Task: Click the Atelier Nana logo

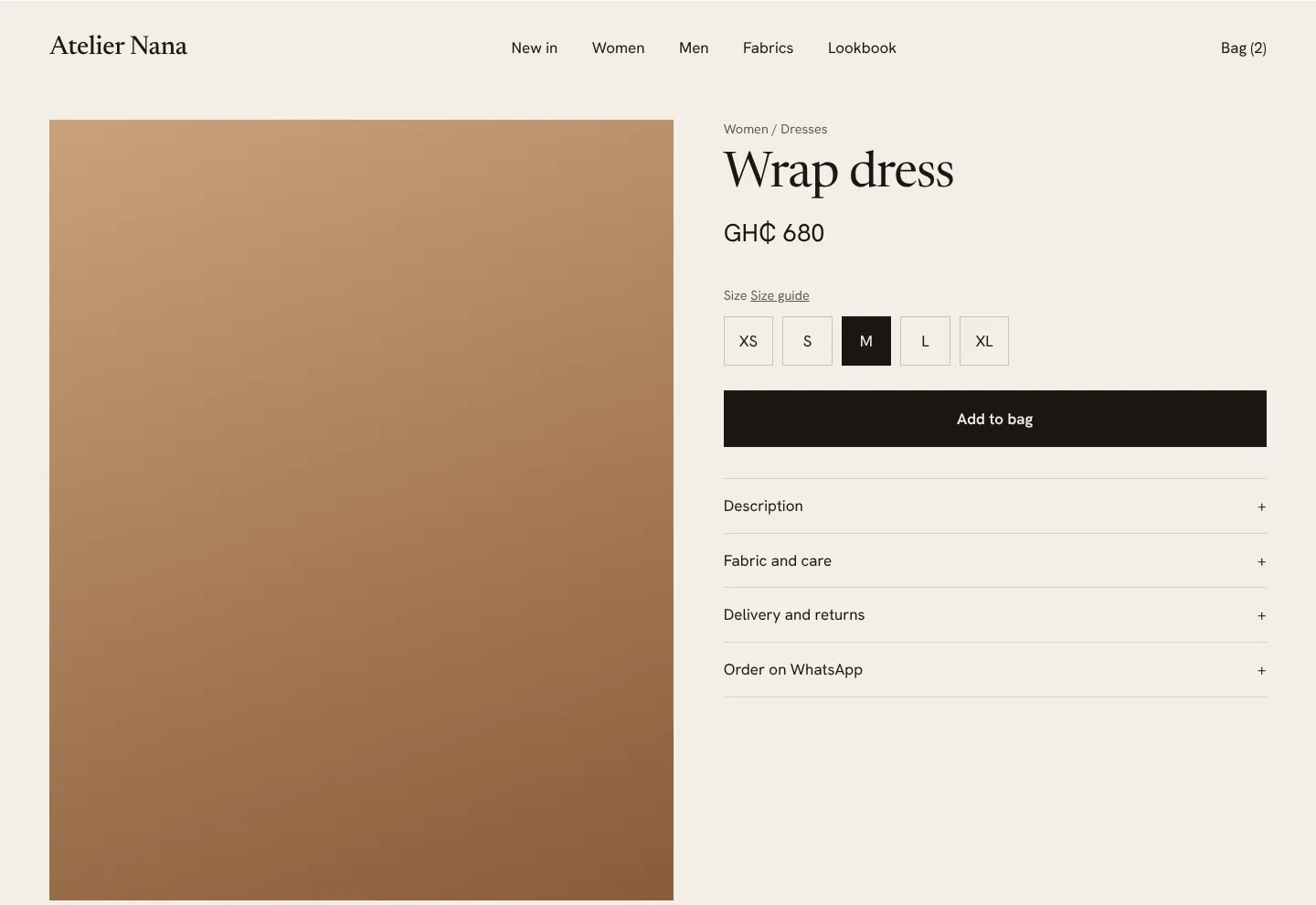Action: click(119, 46)
